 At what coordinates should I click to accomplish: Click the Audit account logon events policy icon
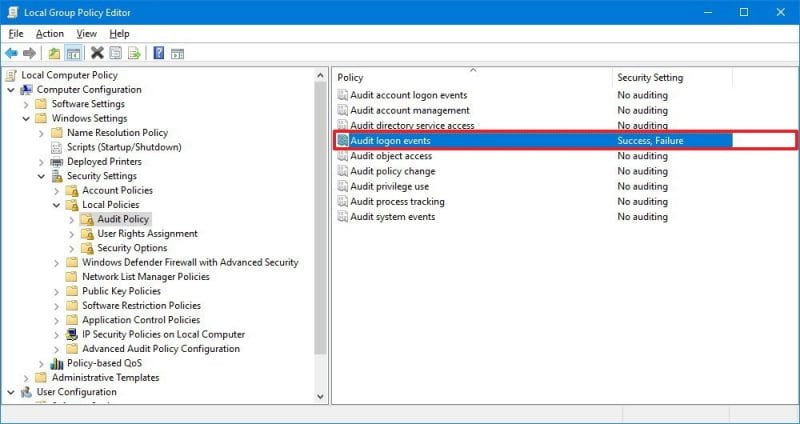[x=343, y=95]
